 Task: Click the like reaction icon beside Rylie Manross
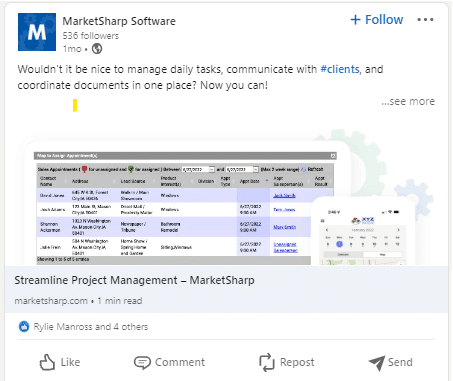pos(24,327)
